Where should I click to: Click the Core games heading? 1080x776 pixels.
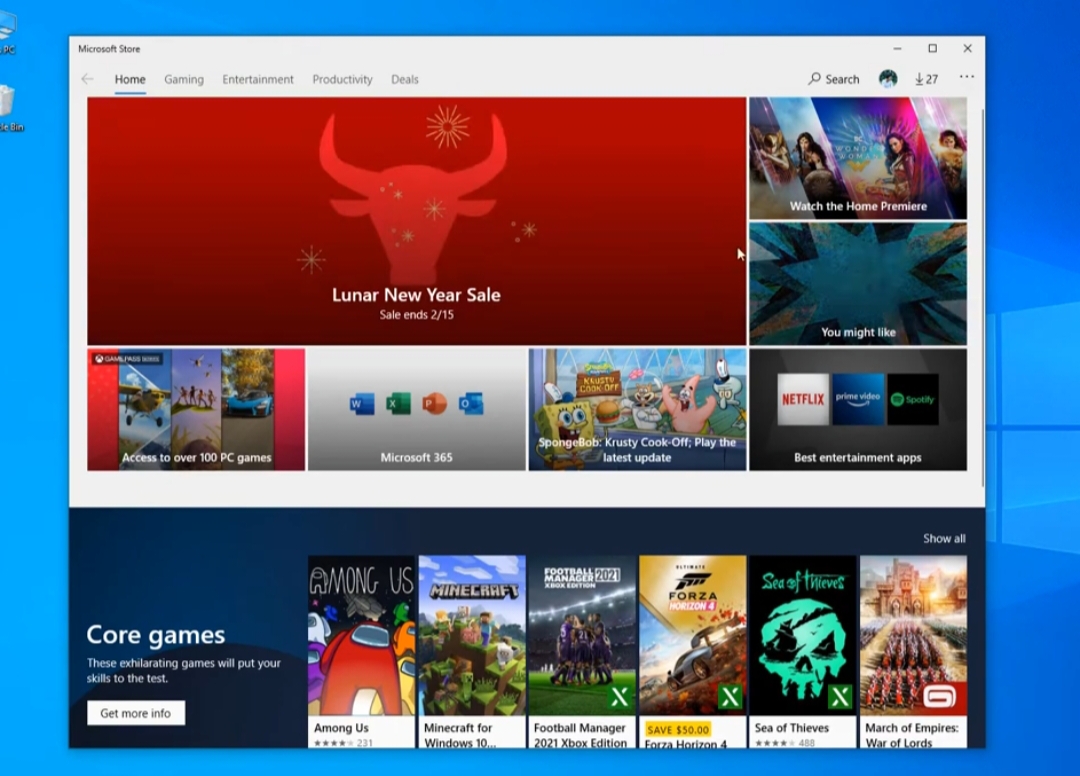pyautogui.click(x=156, y=635)
